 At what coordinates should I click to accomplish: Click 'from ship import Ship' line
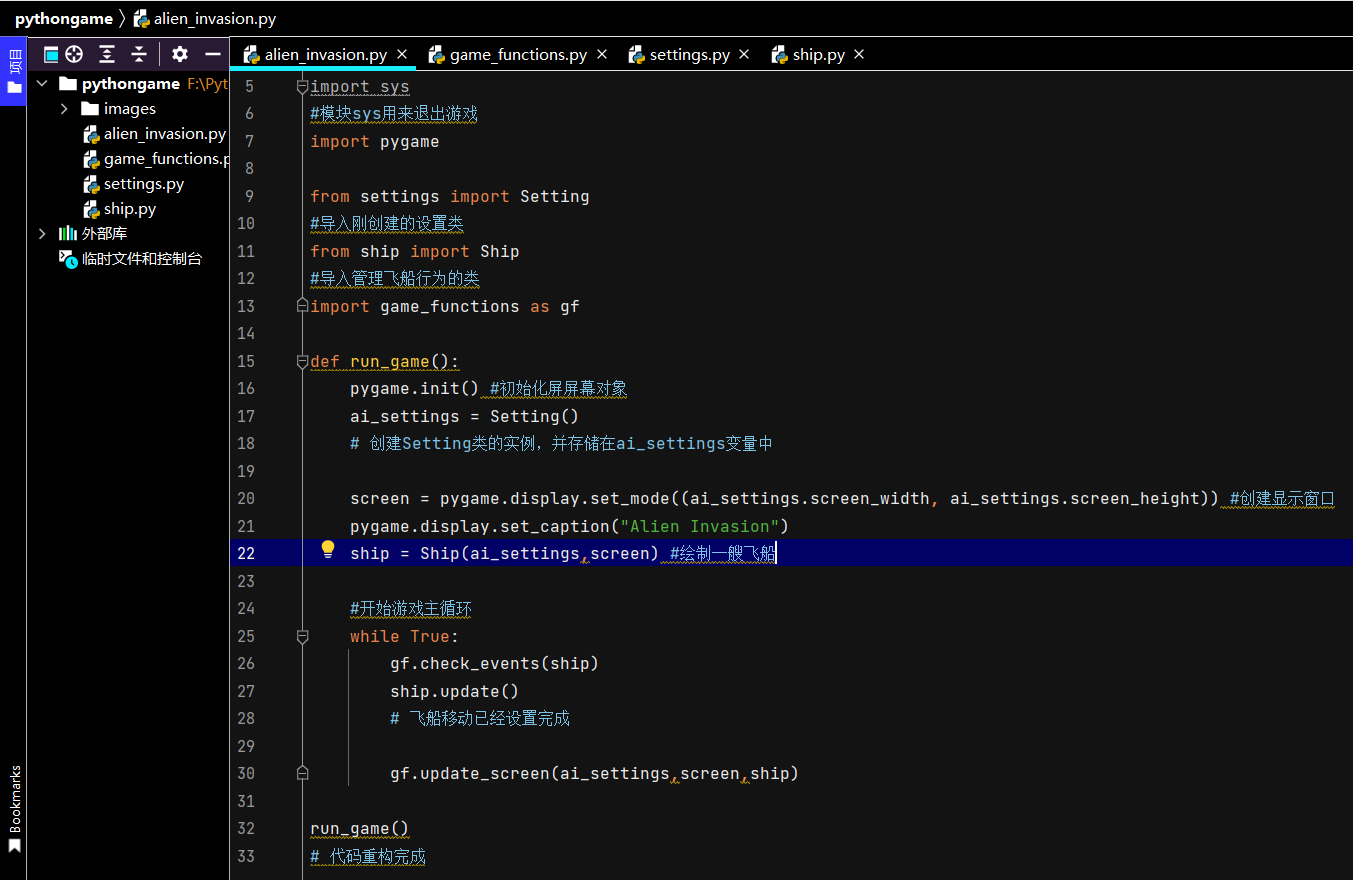(415, 251)
